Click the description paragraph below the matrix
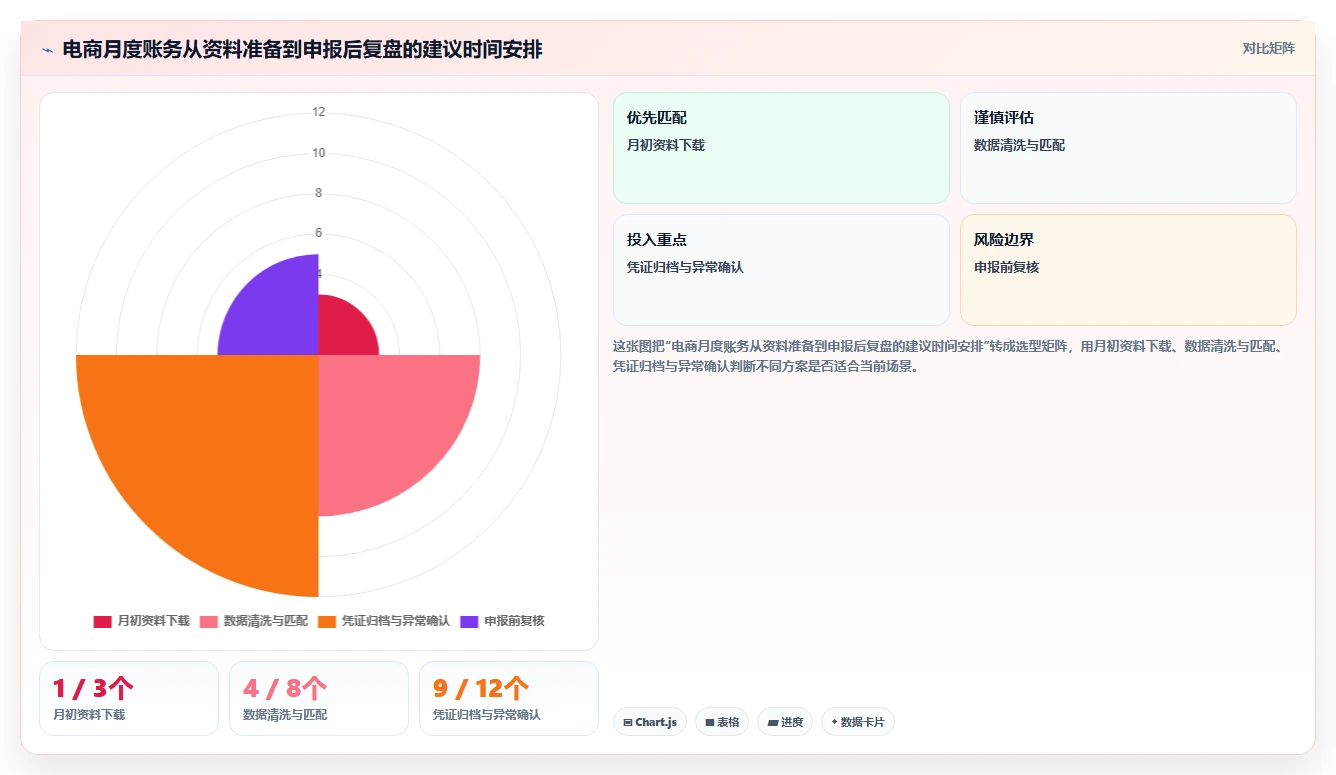1336x775 pixels. (954, 356)
